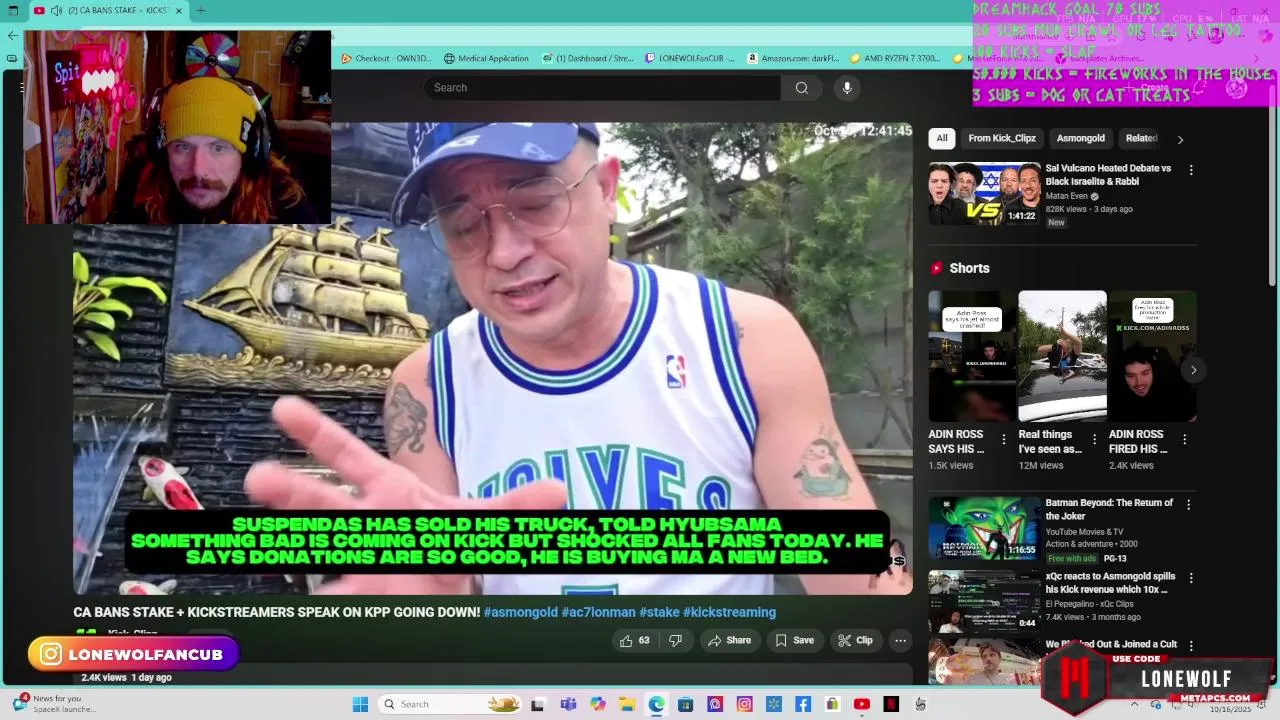Click the Windows taskbar search box
The image size is (1280, 720).
coord(448,704)
